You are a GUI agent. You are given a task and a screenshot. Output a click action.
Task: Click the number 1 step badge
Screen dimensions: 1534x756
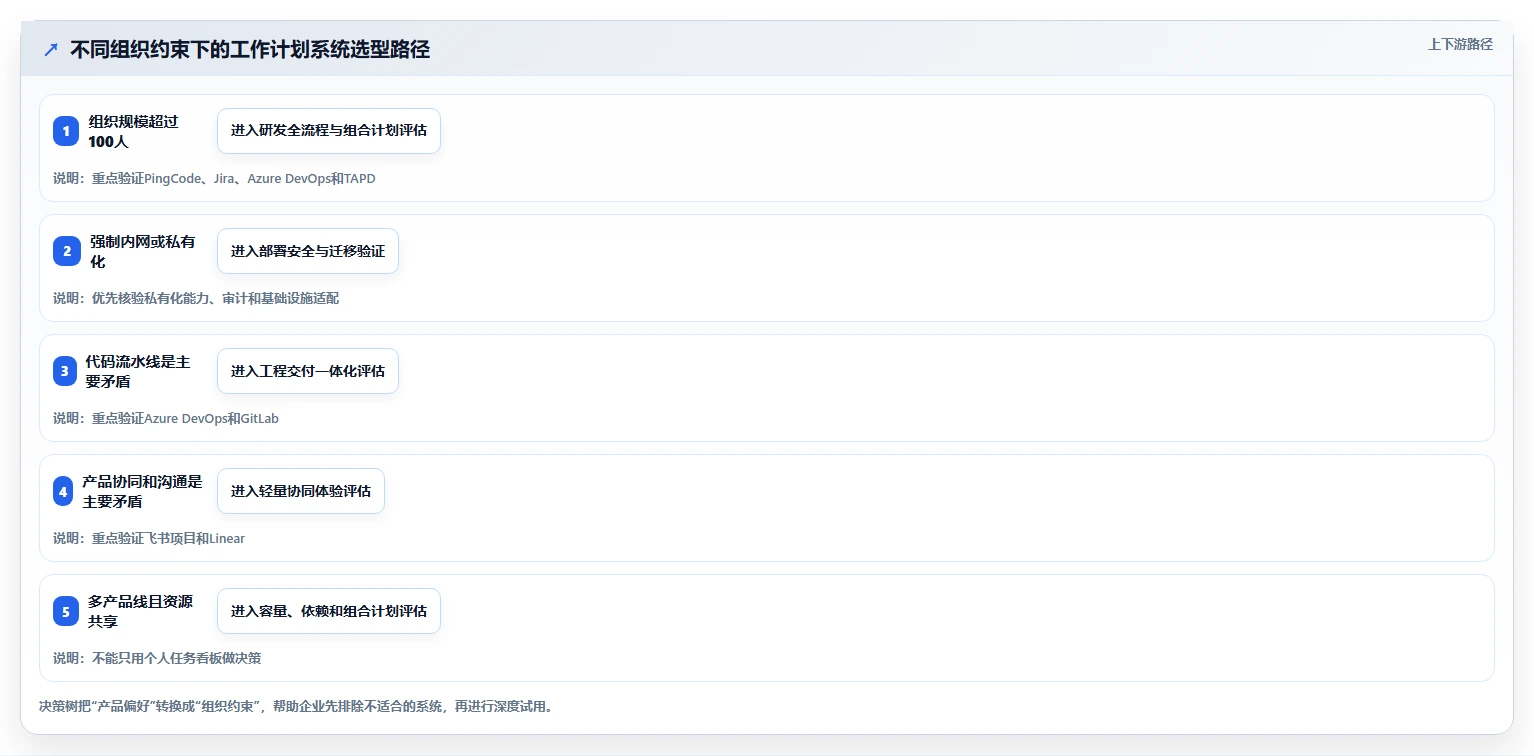click(66, 131)
